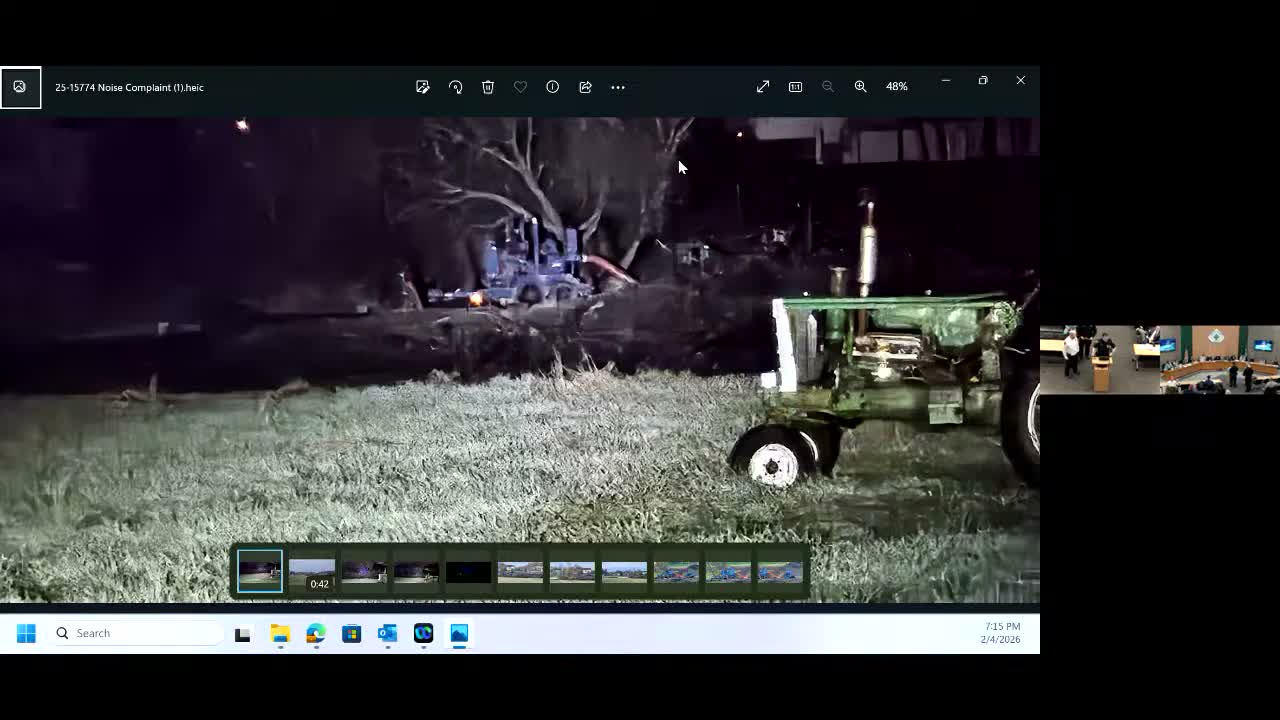Image resolution: width=1280 pixels, height=720 pixels.
Task: Set zoom to actual size with 1:1 icon
Action: click(795, 87)
